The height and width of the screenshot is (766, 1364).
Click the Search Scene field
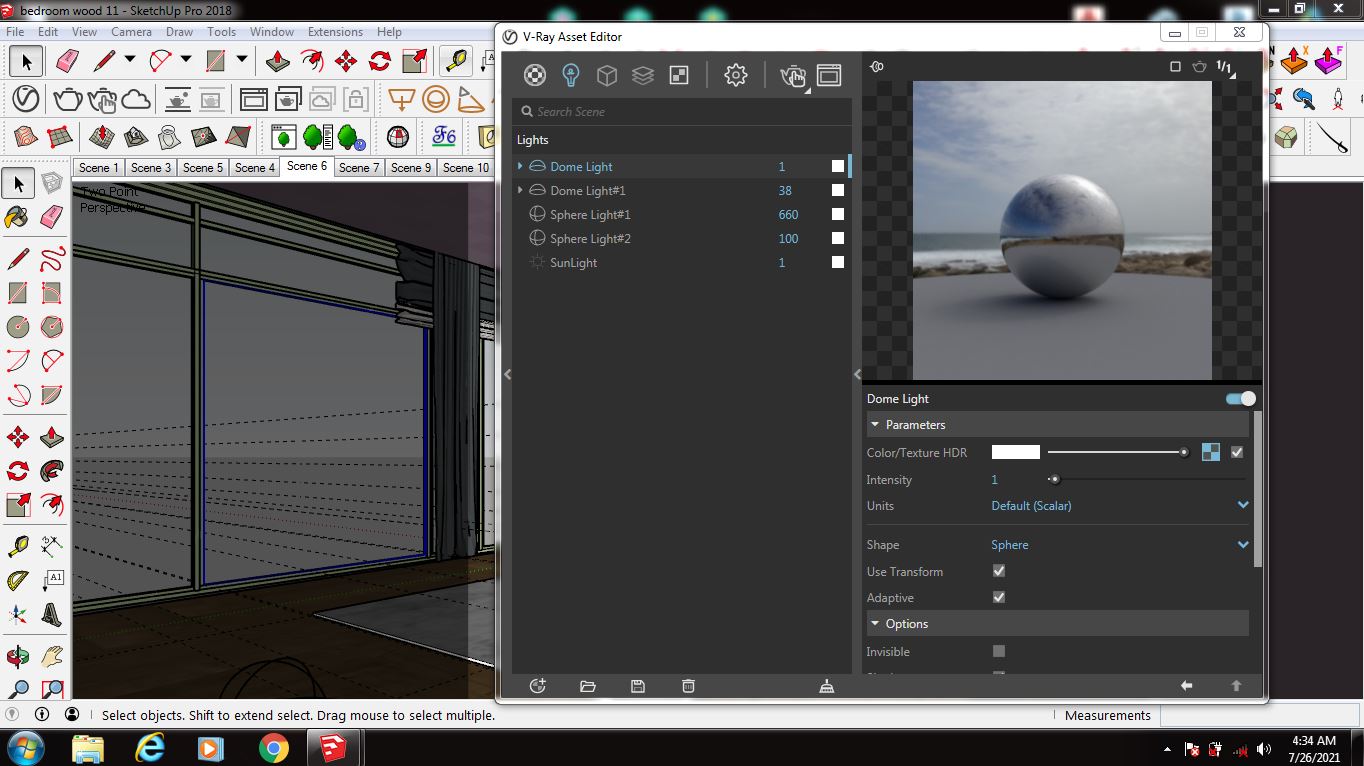[x=682, y=112]
